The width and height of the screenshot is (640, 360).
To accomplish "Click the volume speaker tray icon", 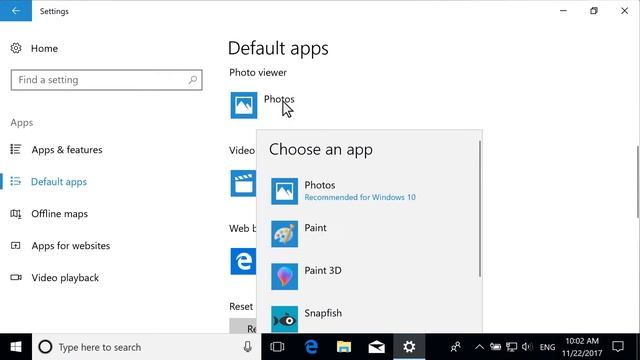I will point(527,347).
